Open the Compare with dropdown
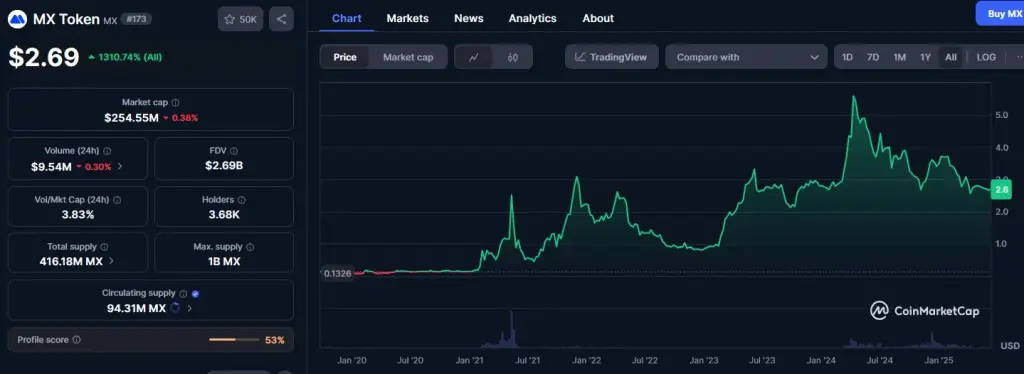Screen dimensions: 1024x374 746,57
